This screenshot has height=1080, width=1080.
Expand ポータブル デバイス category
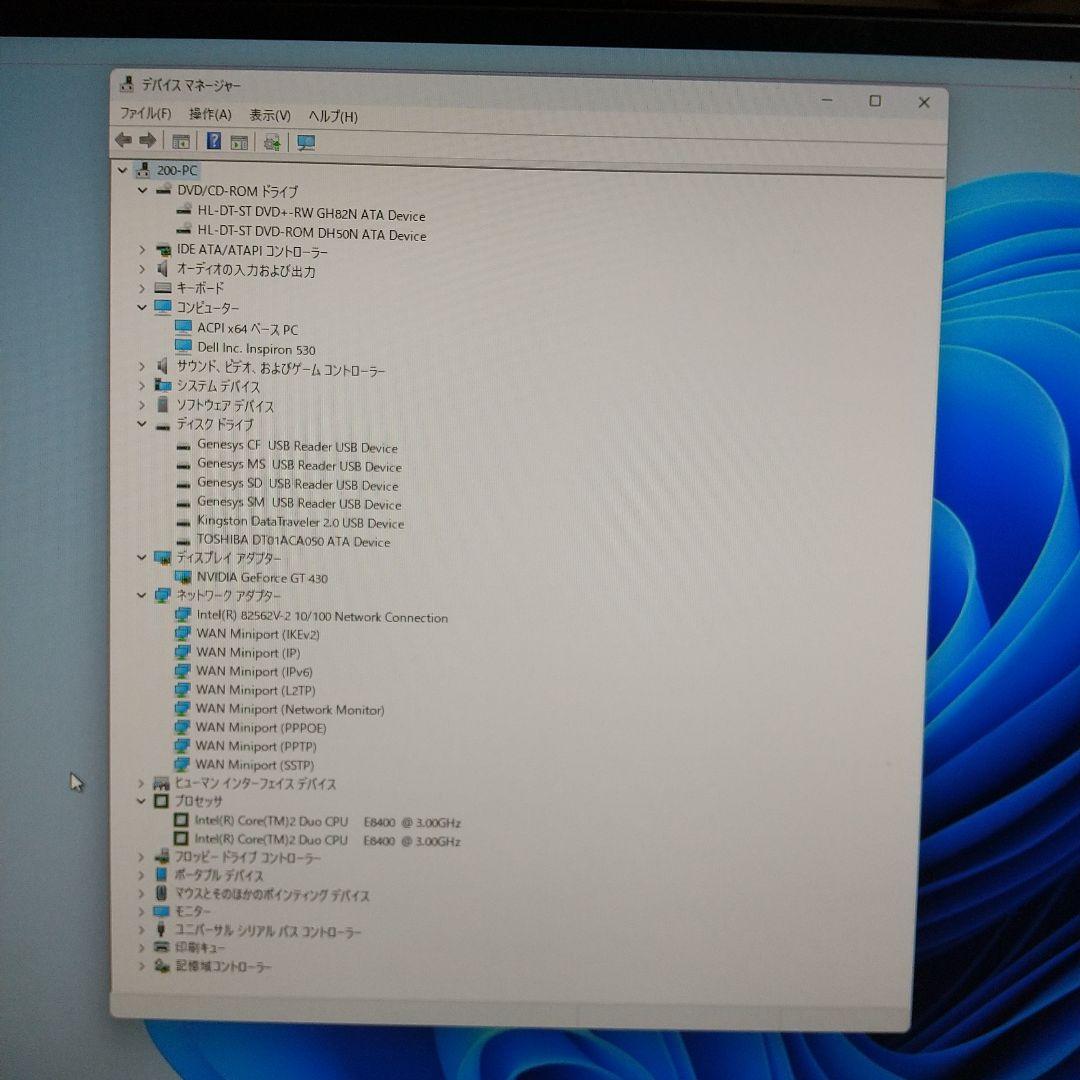tap(141, 875)
